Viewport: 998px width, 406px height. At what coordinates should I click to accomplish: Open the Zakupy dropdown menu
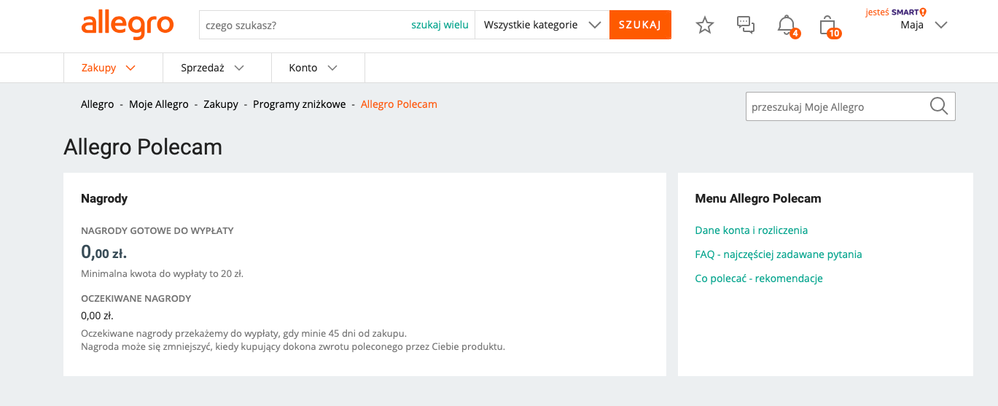click(108, 68)
